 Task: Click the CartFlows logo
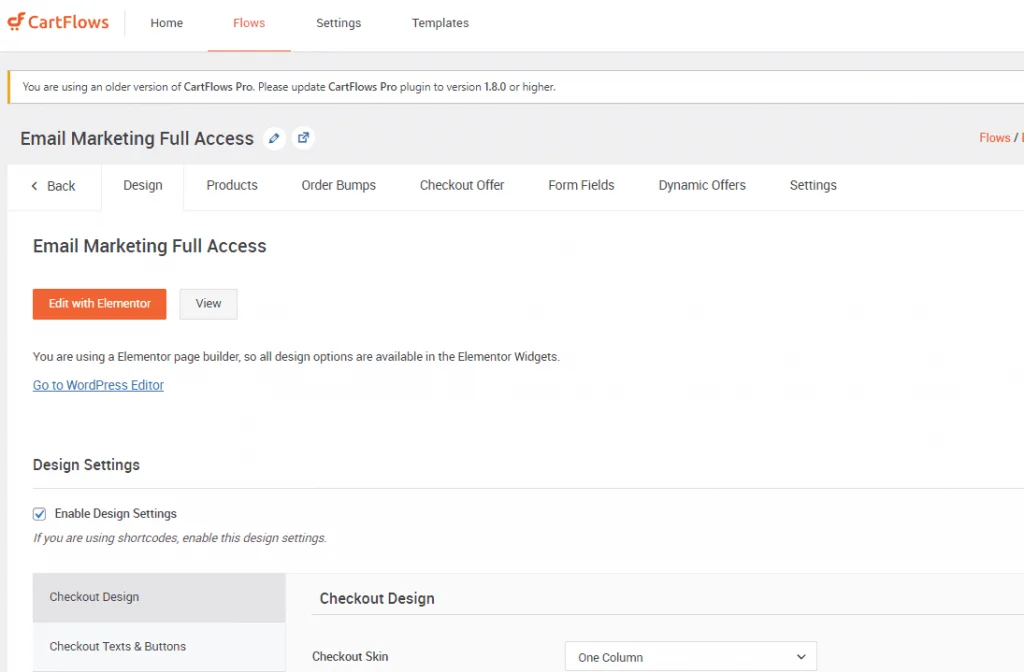point(58,23)
